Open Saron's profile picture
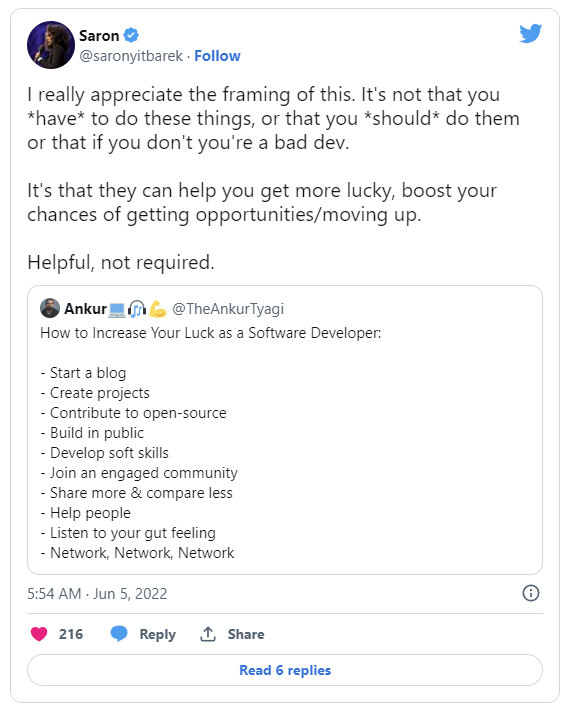The height and width of the screenshot is (711, 570). coord(51,45)
